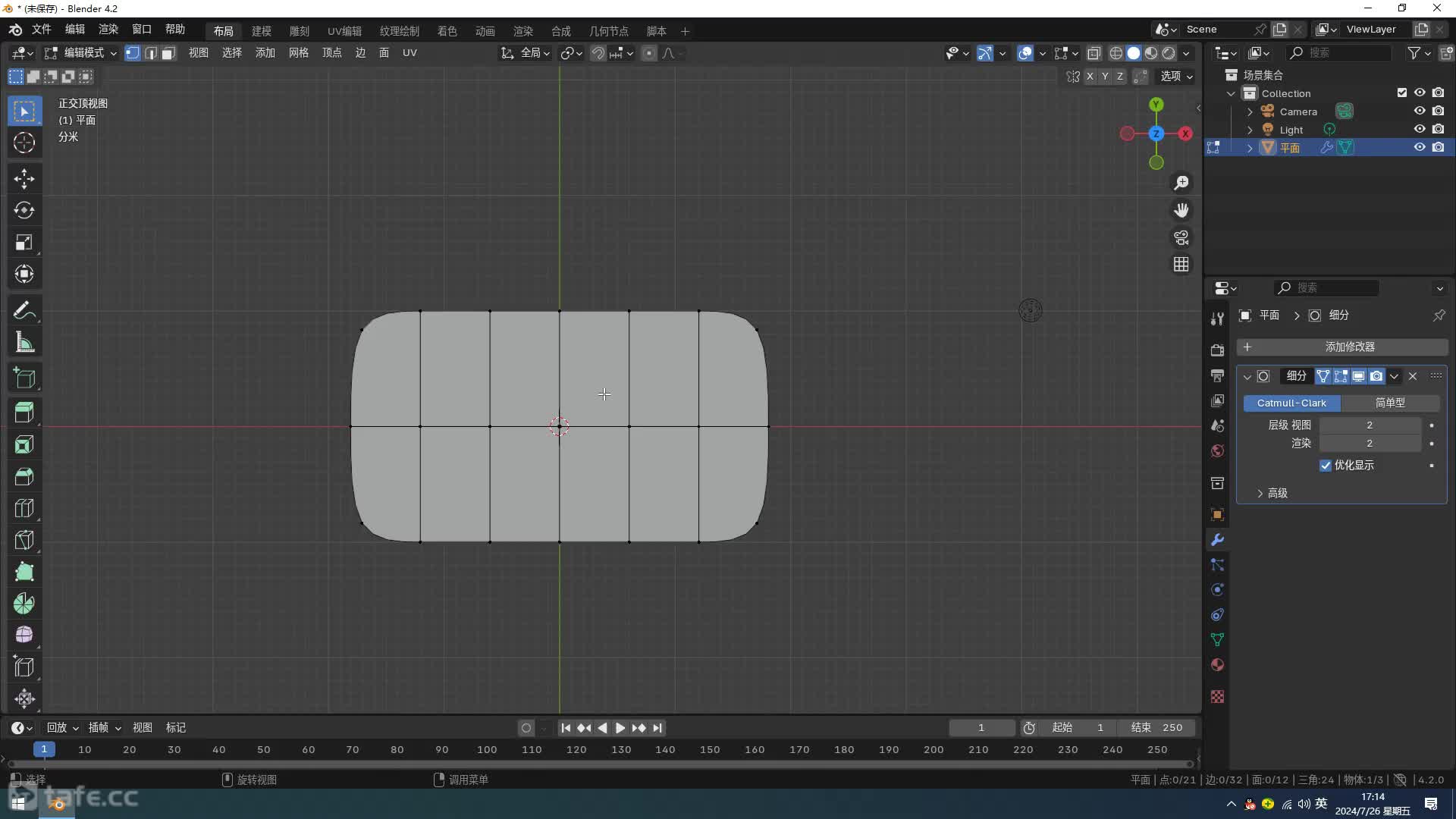Open the 网格 menu
1456x819 pixels.
(x=299, y=53)
